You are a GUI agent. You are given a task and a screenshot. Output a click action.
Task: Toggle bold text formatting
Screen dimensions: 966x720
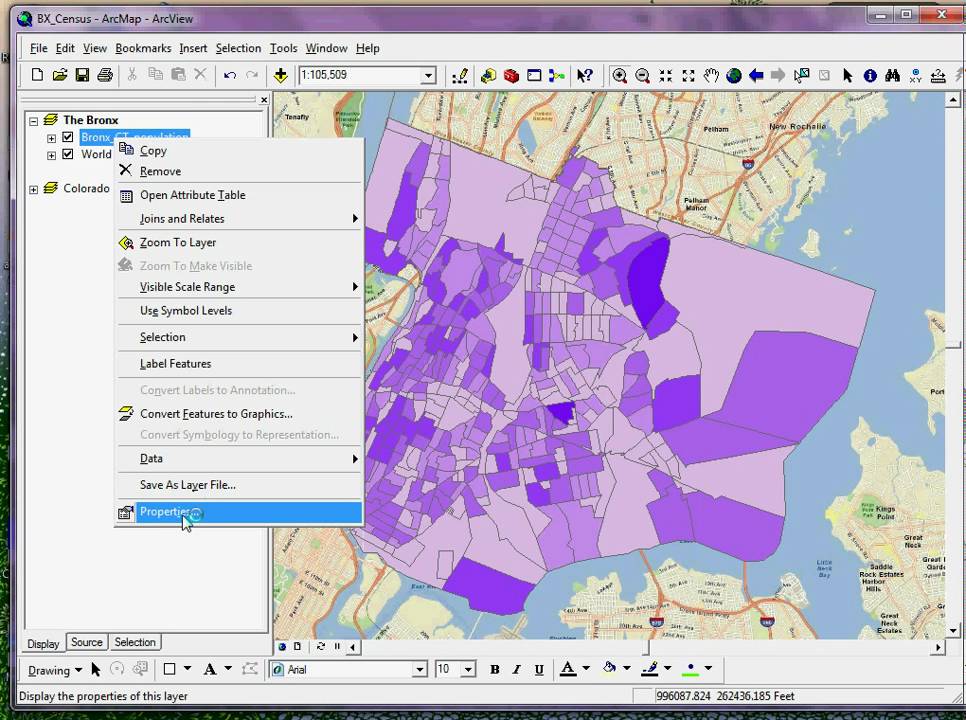tap(494, 669)
